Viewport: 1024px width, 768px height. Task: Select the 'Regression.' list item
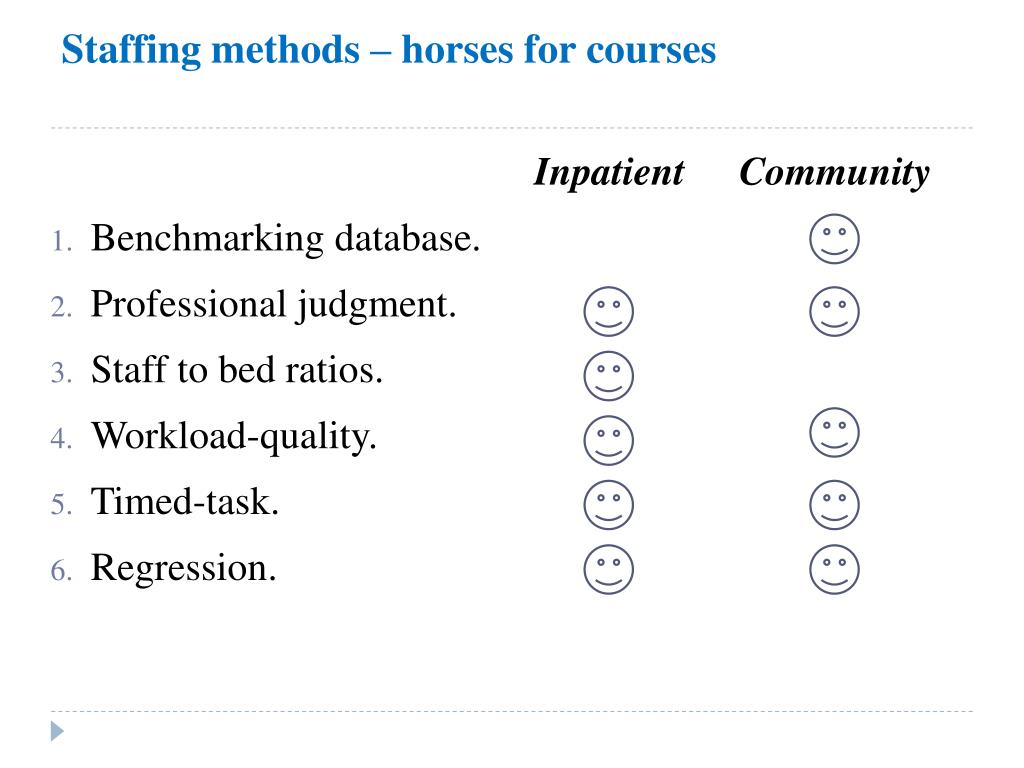click(x=184, y=569)
